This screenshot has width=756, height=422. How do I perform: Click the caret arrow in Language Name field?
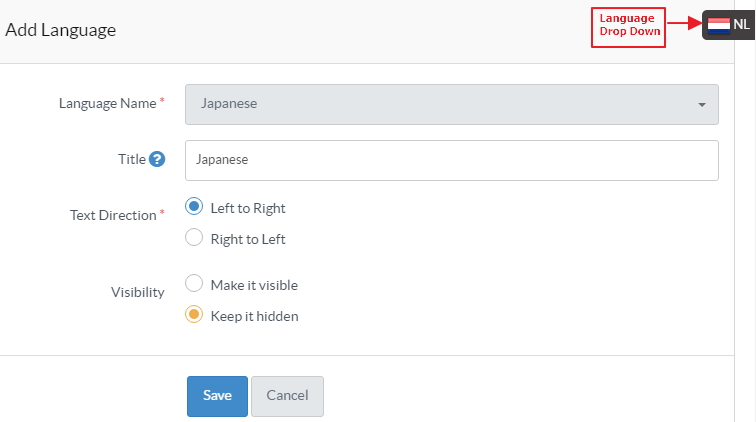point(702,104)
